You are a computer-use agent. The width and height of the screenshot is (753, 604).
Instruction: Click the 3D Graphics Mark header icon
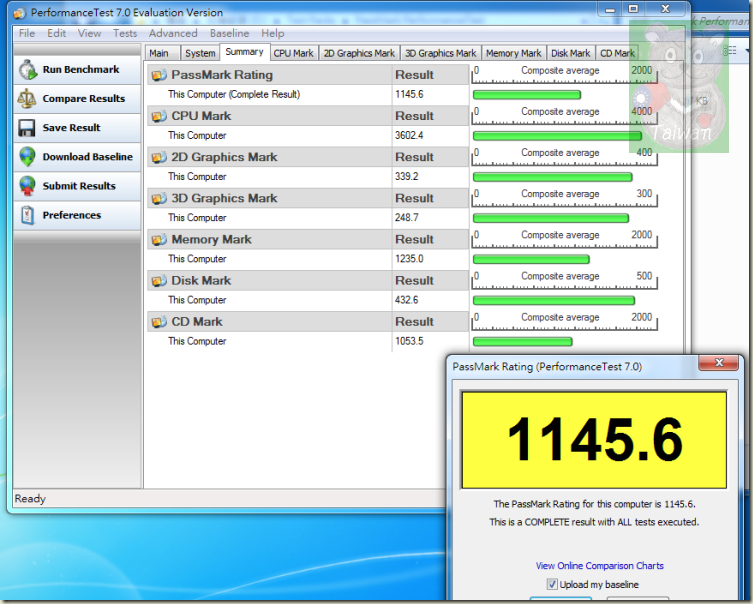click(x=159, y=198)
